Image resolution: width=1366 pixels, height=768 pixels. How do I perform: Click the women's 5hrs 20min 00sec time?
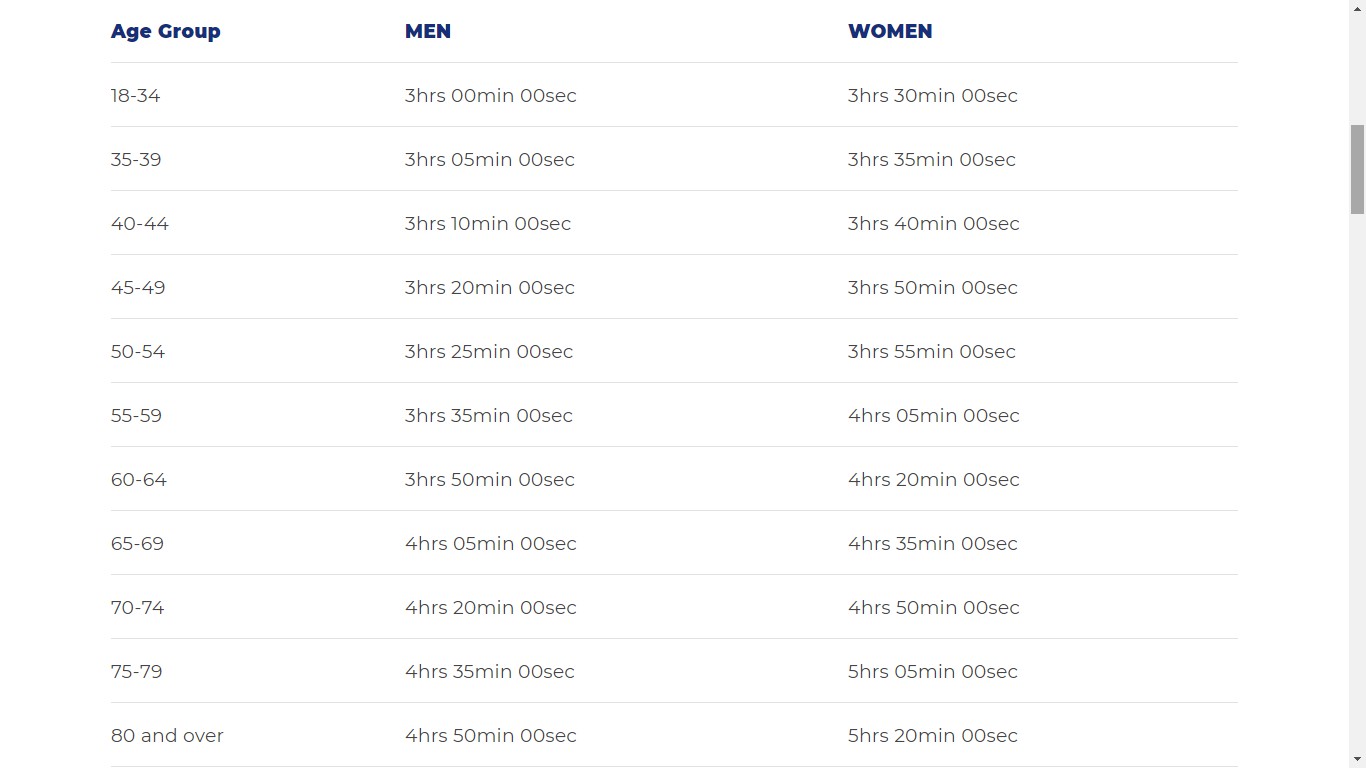point(933,736)
